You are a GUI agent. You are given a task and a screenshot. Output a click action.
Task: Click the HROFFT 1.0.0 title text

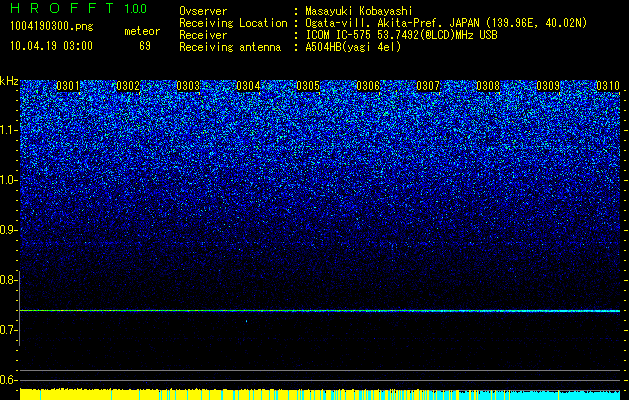point(78,8)
